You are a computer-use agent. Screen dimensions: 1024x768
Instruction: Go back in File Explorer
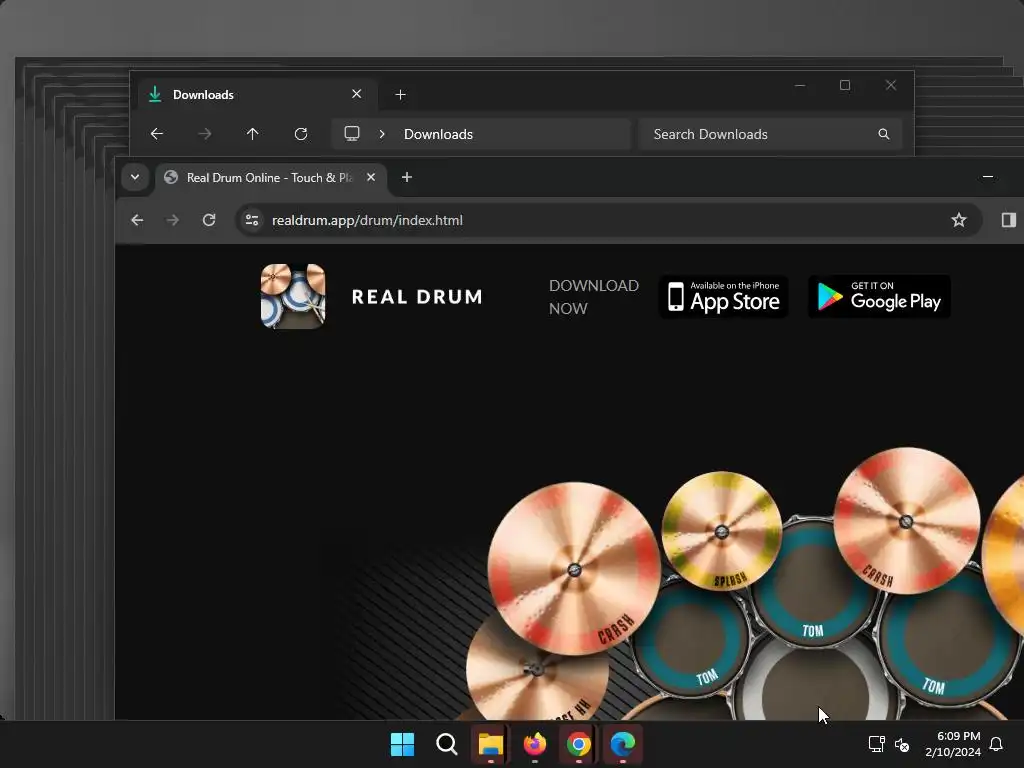pos(157,134)
